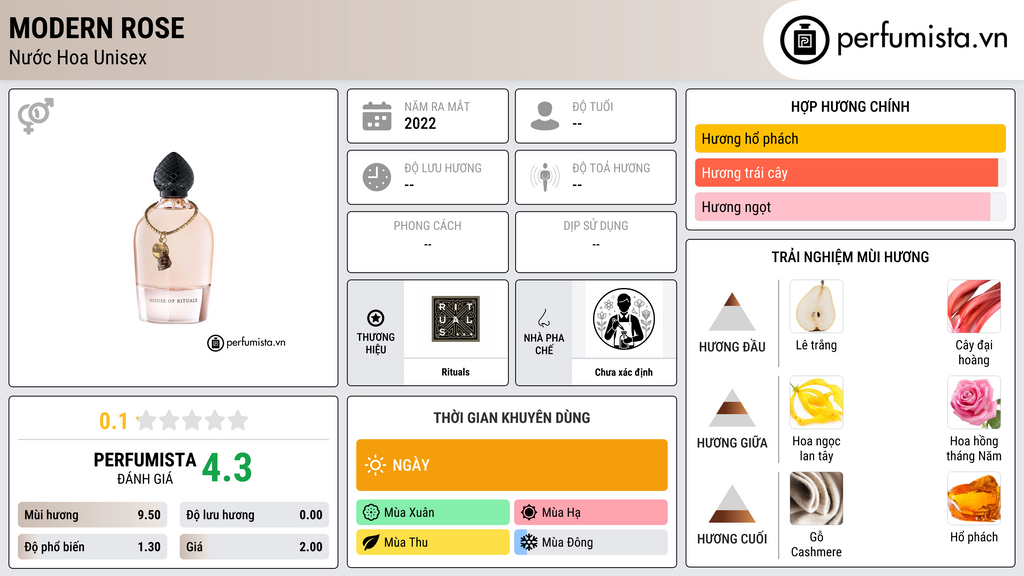Click the Hợp hương chính heading
The width and height of the screenshot is (1024, 576).
click(850, 106)
